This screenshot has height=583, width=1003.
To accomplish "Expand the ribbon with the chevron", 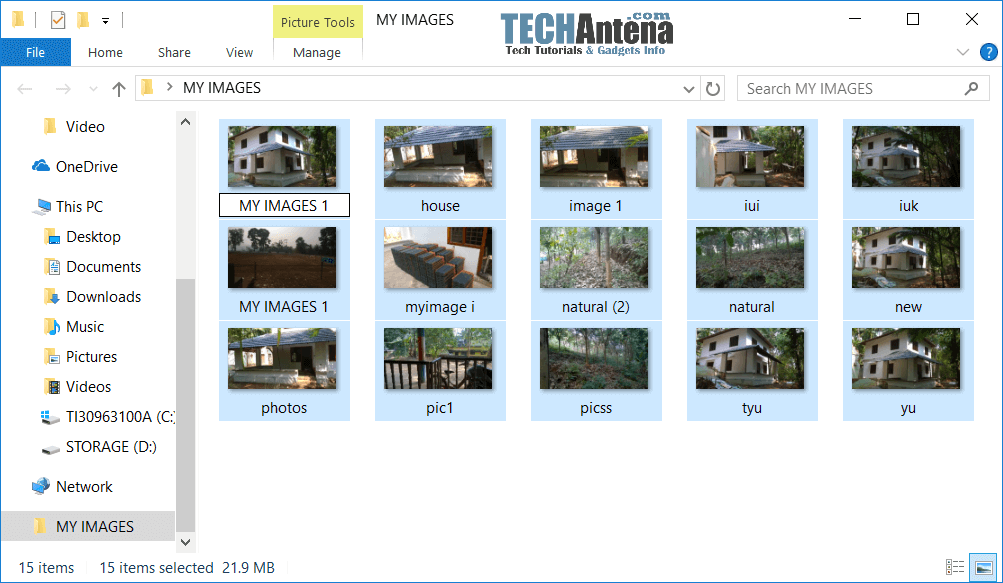I will click(963, 52).
